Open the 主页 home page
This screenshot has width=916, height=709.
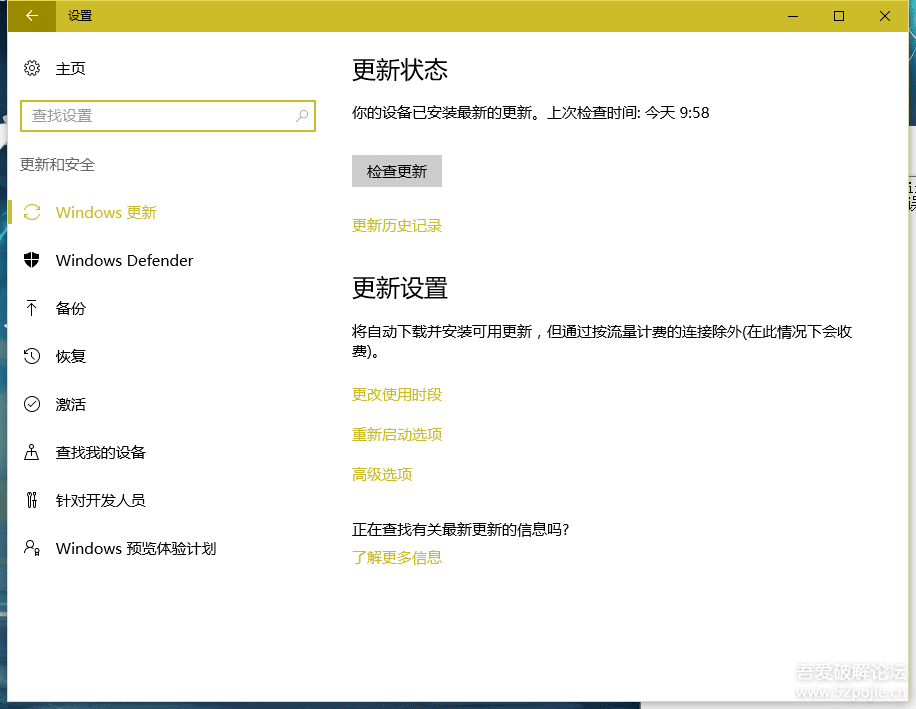(70, 68)
